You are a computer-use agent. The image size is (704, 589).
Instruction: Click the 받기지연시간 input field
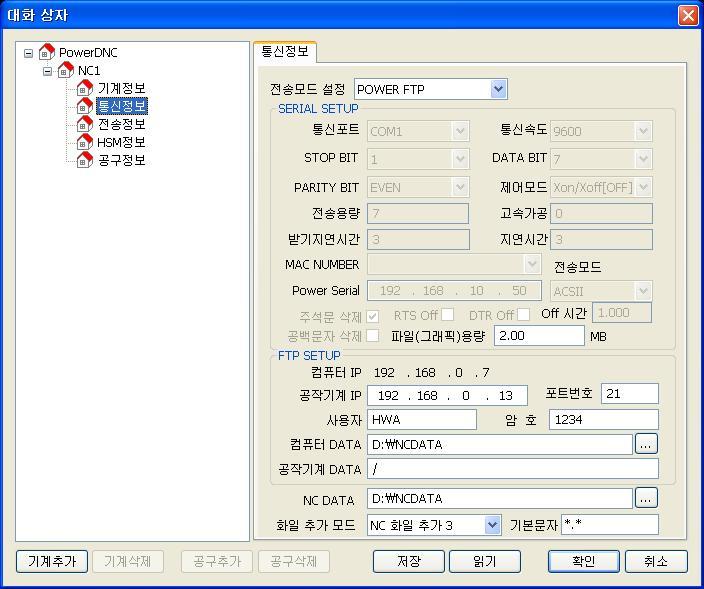418,239
